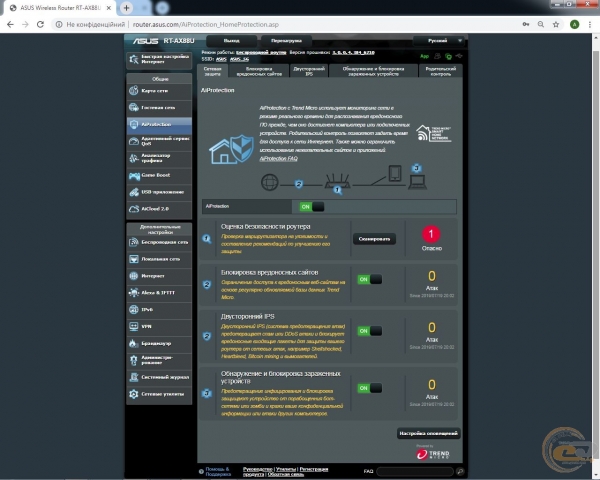Switch to the infected-device detection and blocking tab
The height and width of the screenshot is (480, 600).
point(373,71)
